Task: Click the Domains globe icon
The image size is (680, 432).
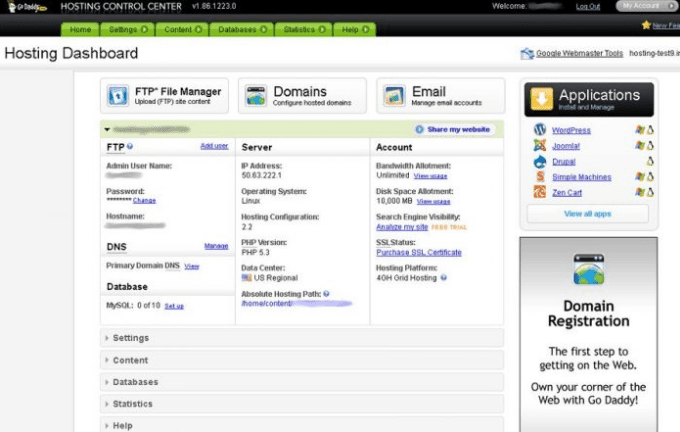Action: click(x=256, y=96)
